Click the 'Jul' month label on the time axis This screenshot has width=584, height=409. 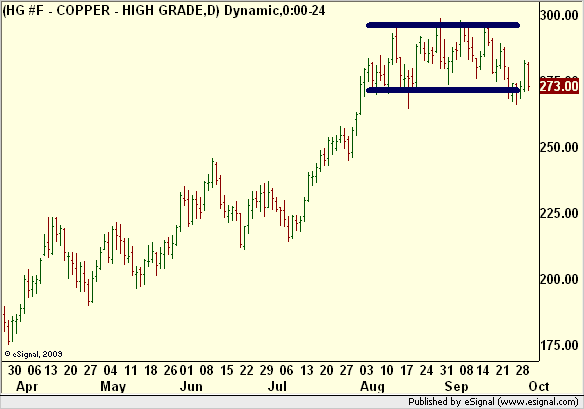point(277,386)
